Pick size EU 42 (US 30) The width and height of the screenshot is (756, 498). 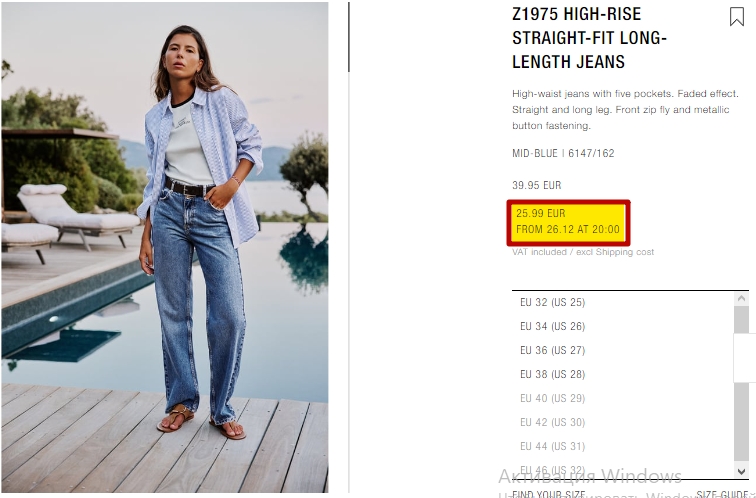click(x=553, y=422)
